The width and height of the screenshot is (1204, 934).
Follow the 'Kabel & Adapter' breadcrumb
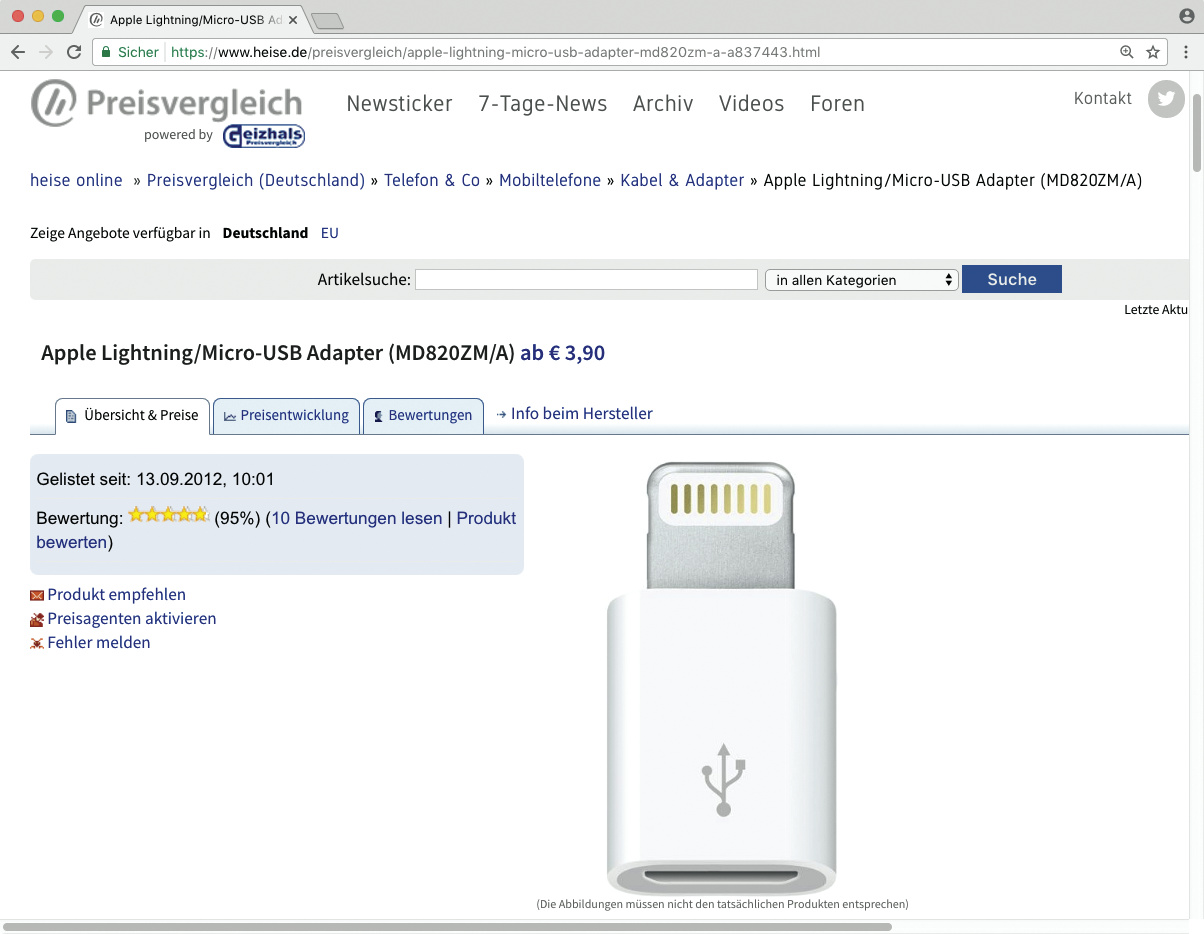[682, 181]
